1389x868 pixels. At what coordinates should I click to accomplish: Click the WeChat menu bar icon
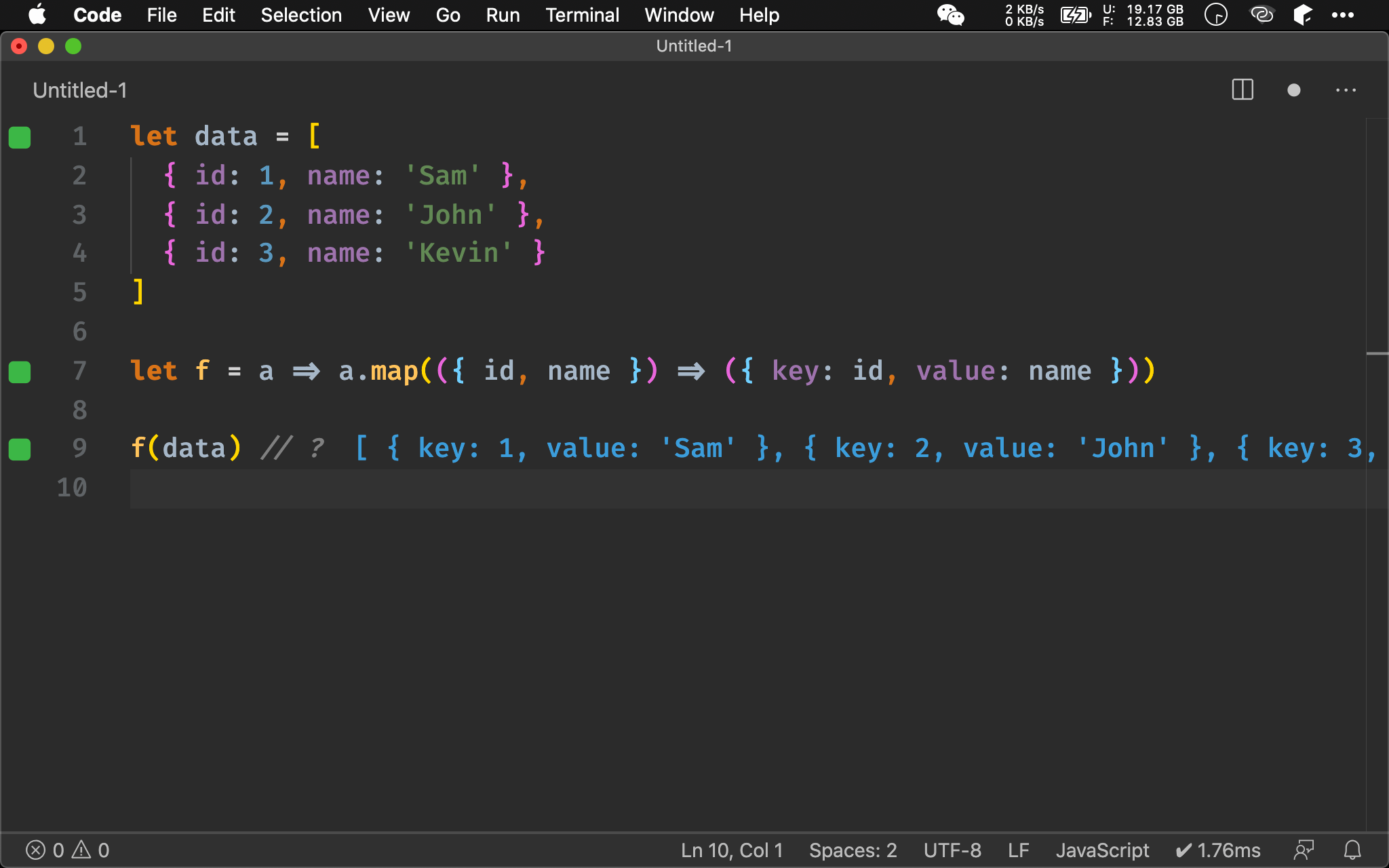click(x=950, y=15)
